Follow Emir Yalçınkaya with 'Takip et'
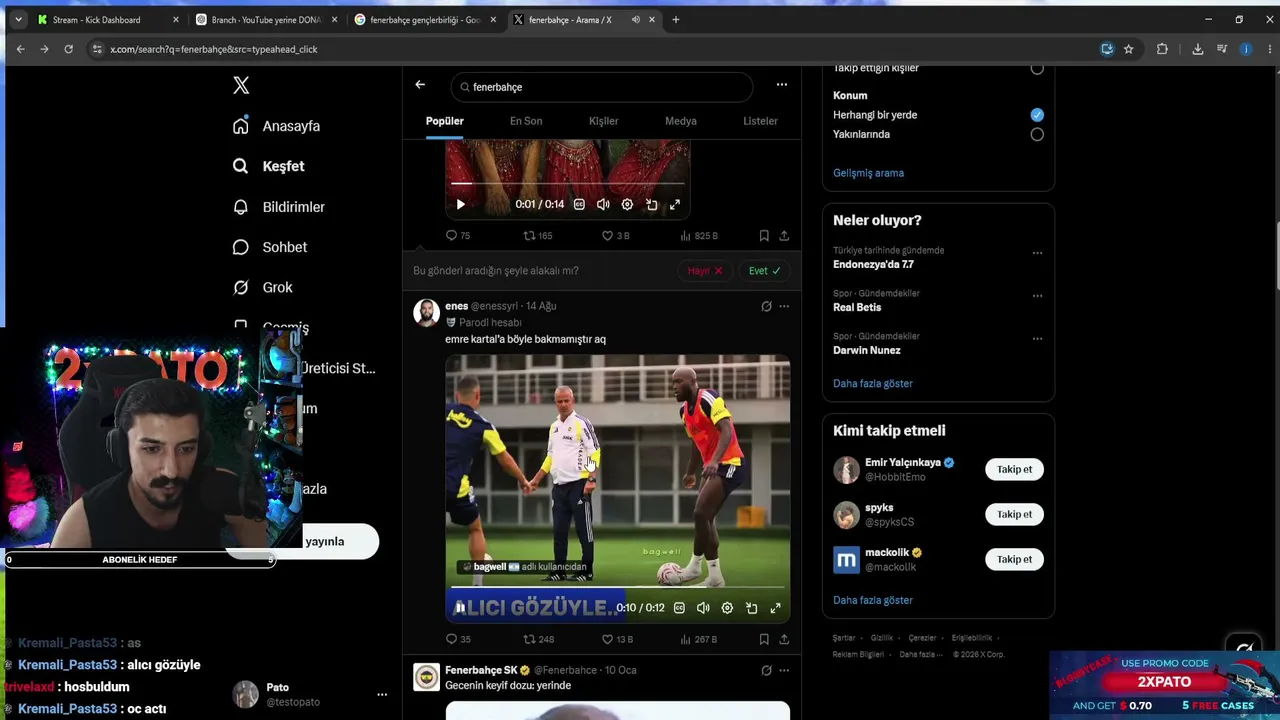The height and width of the screenshot is (720, 1280). click(1014, 469)
